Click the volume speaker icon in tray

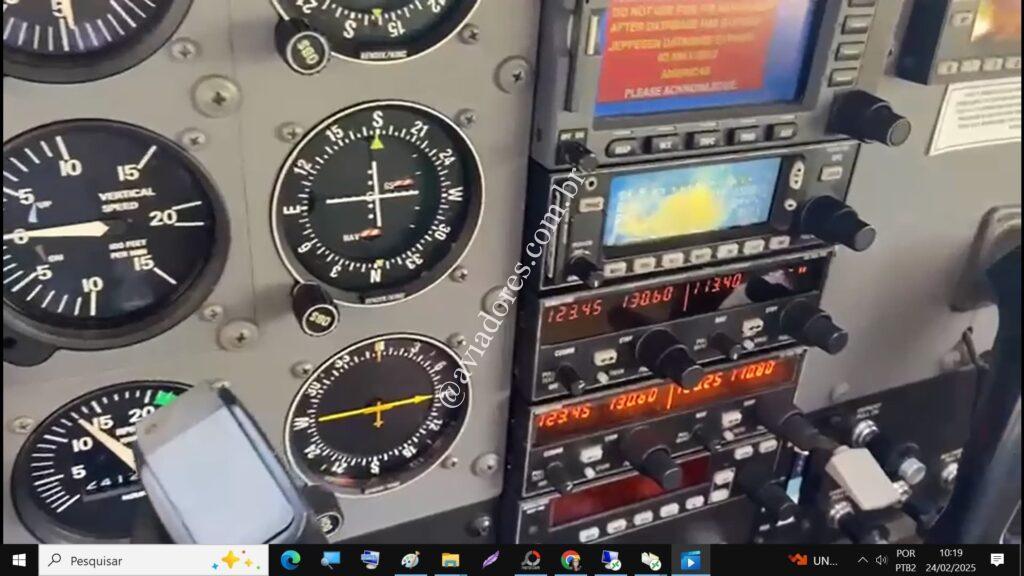880,560
